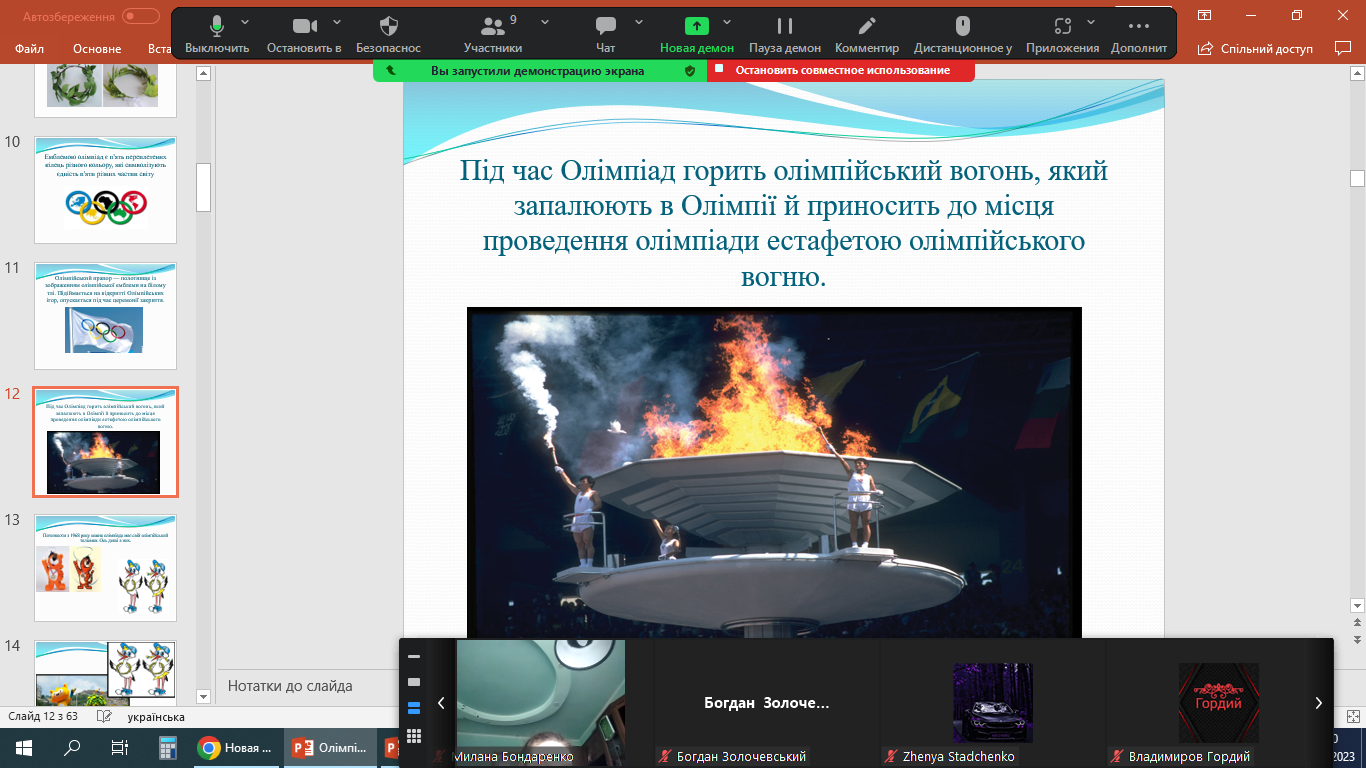Expand new share options arrow
This screenshot has height=768, width=1366.
727,22
